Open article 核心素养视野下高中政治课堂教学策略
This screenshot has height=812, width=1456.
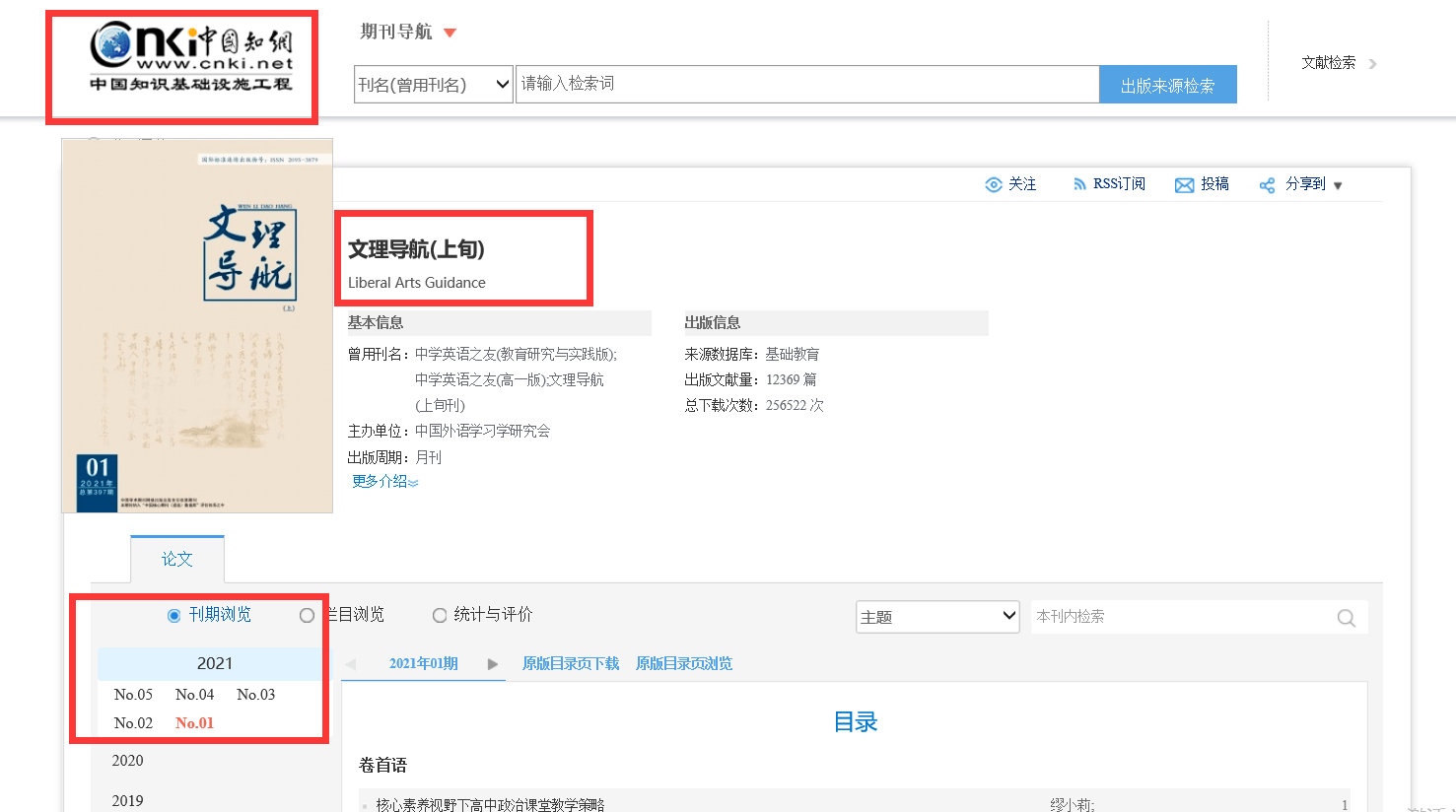coord(490,805)
